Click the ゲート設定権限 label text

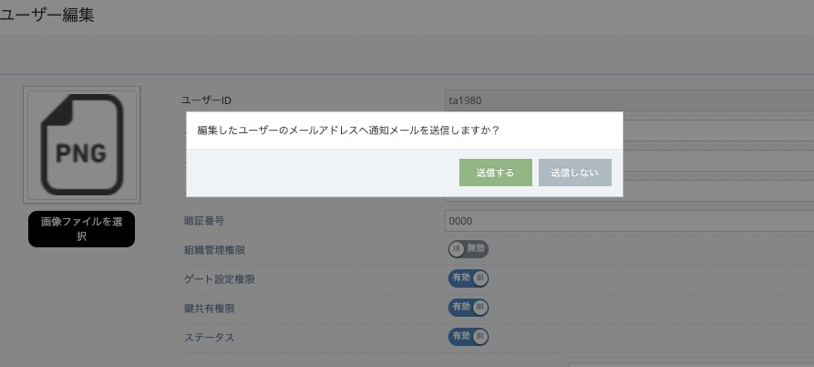click(x=220, y=279)
